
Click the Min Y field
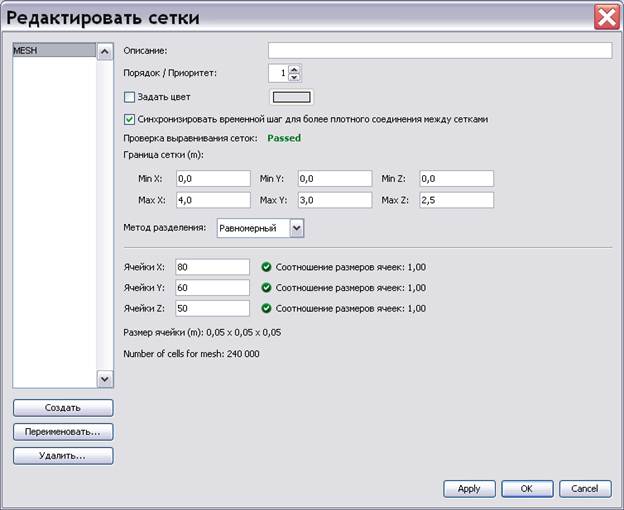click(335, 179)
